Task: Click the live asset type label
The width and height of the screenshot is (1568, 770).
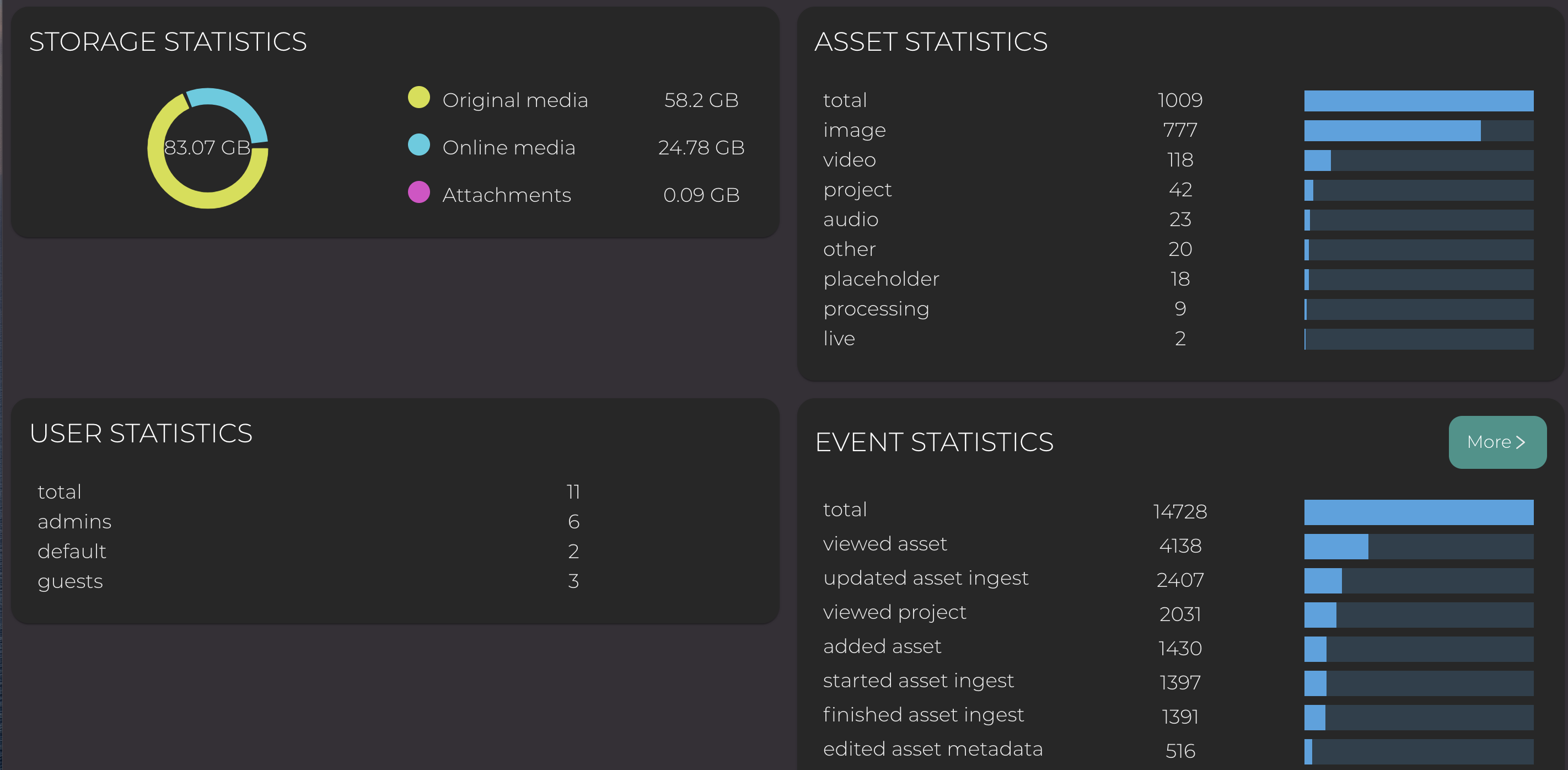Action: [839, 339]
